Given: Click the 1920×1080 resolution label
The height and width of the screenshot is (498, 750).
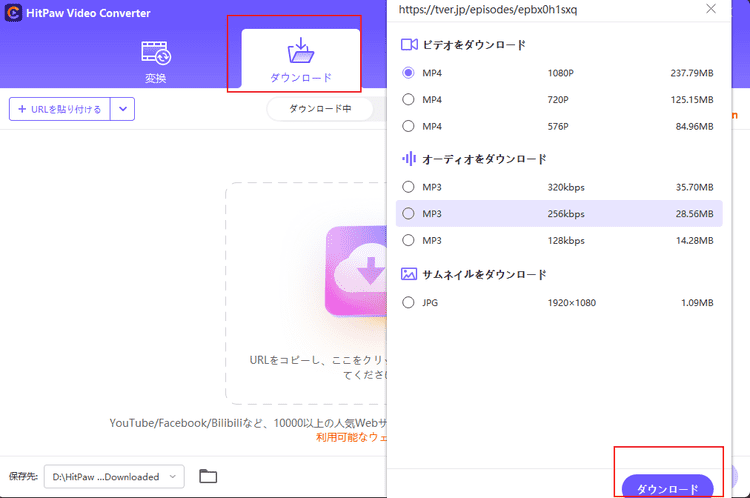Looking at the screenshot, I should point(572,302).
